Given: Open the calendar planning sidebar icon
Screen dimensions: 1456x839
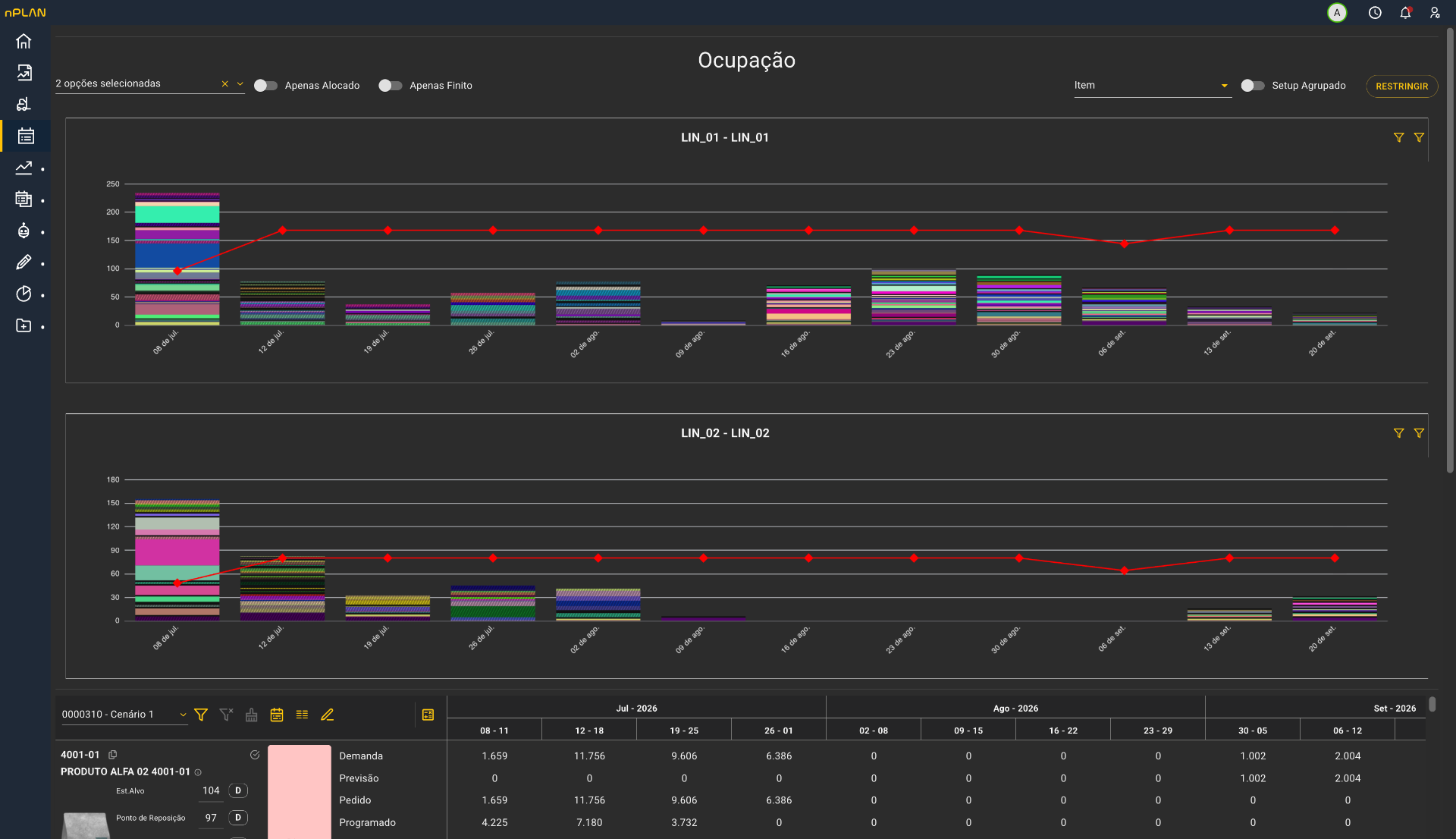Looking at the screenshot, I should click(x=26, y=136).
